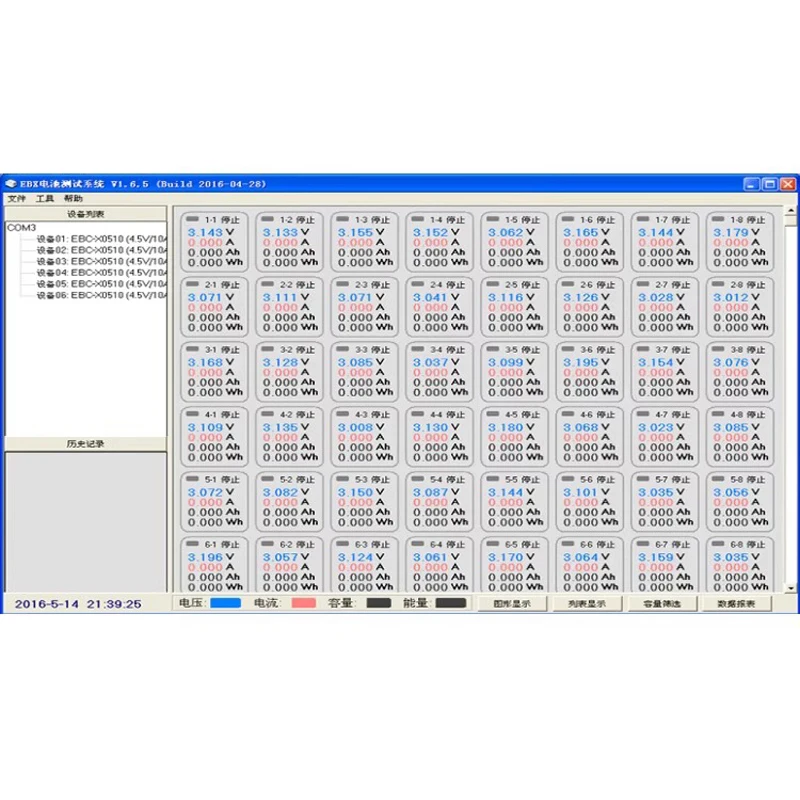The height and width of the screenshot is (800, 800).
Task: Click the 3.111 V reading in channel 2-2
Action: click(286, 297)
